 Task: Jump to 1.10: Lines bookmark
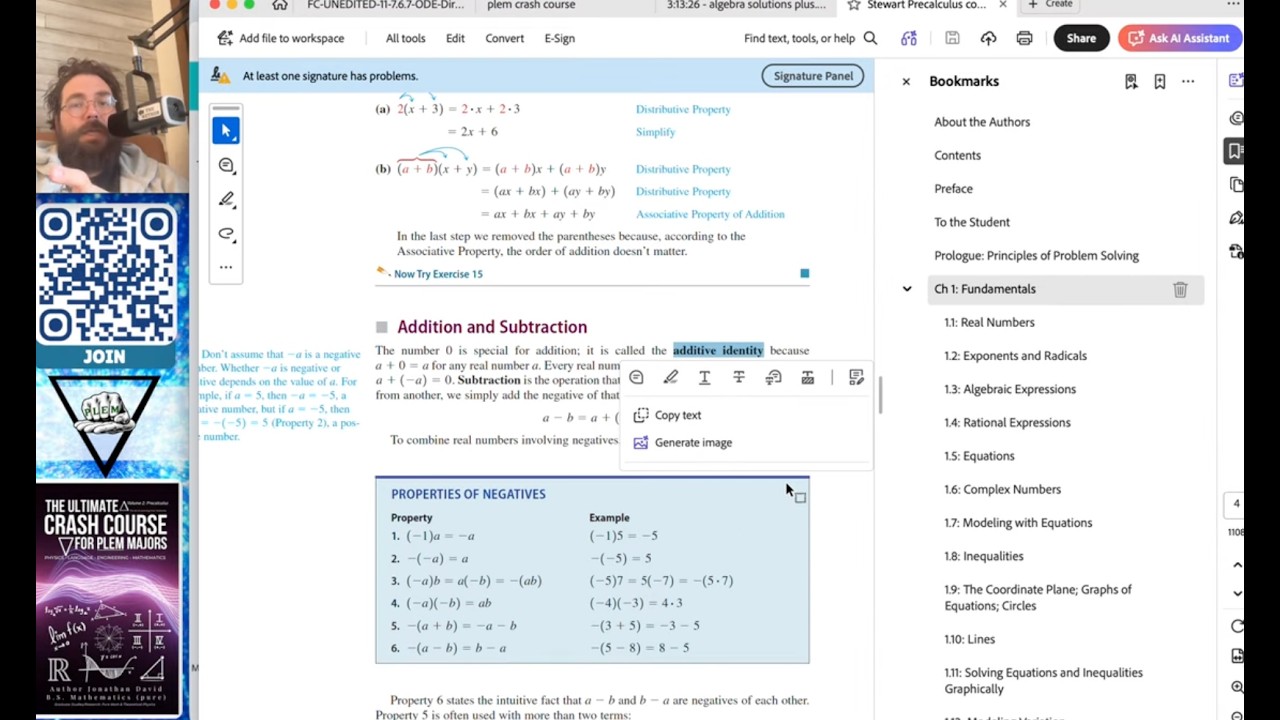(x=969, y=639)
